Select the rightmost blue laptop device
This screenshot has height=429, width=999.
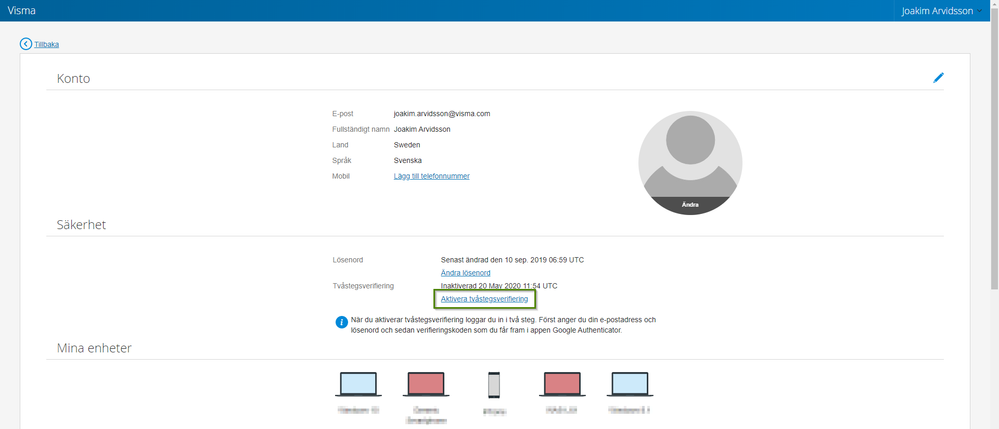tap(631, 384)
